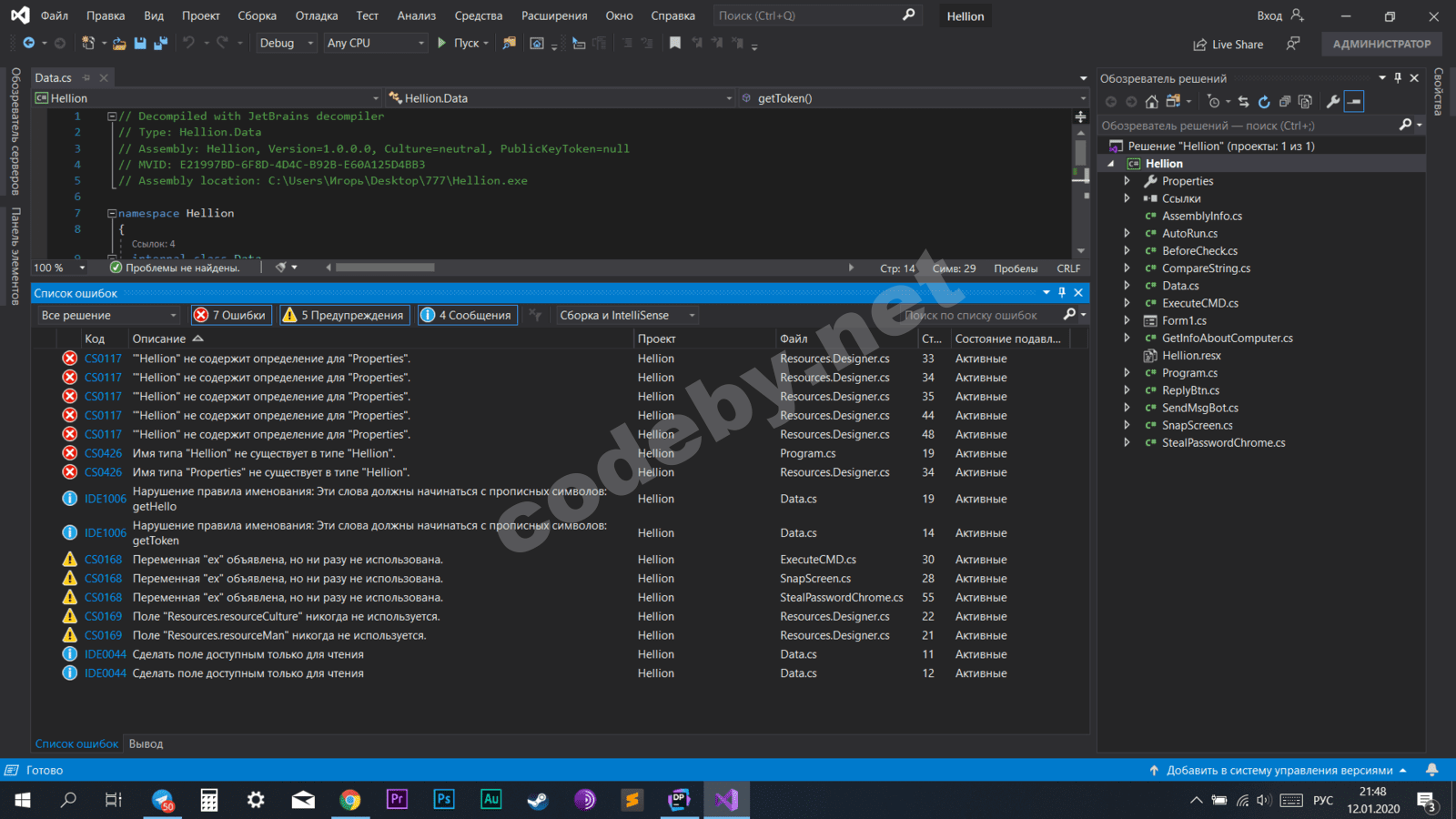
Task: Open the Сборка и IntelliSense dropdown
Action: [x=627, y=315]
